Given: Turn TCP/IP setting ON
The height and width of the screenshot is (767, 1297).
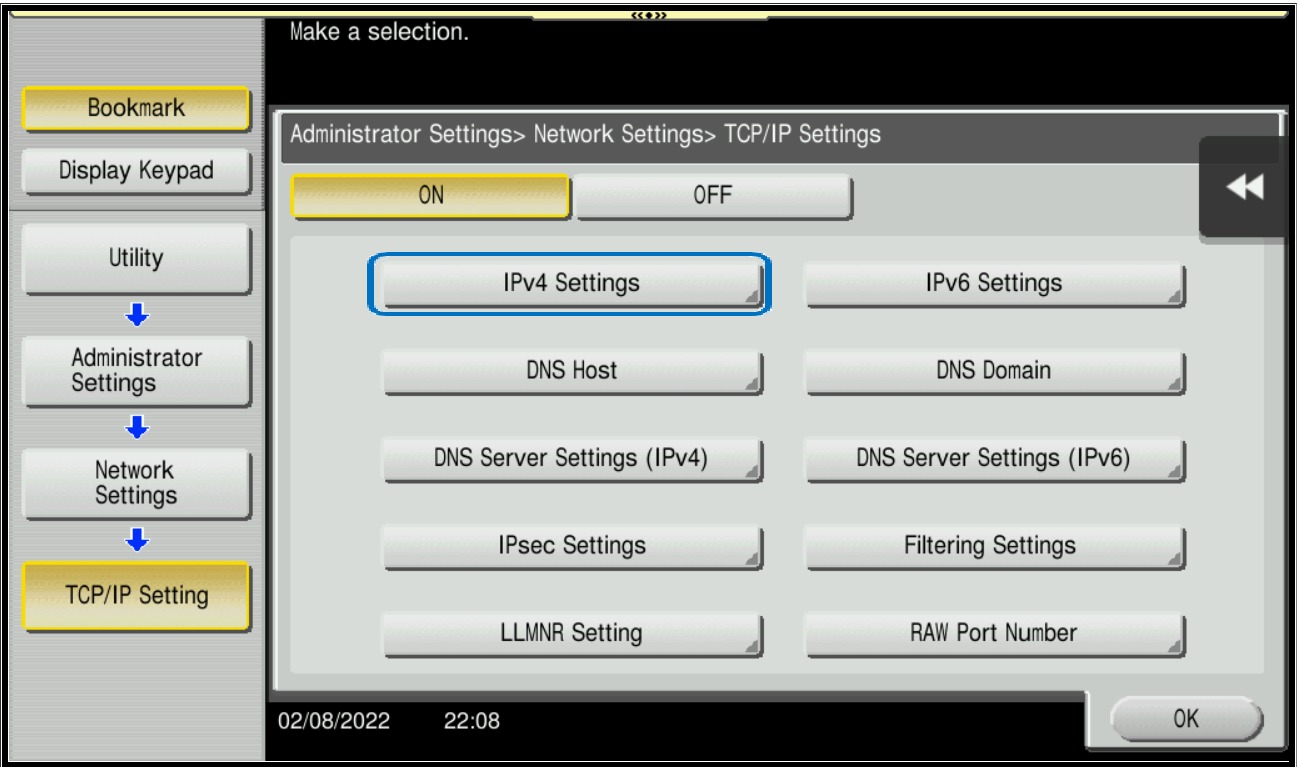Looking at the screenshot, I should coord(430,196).
